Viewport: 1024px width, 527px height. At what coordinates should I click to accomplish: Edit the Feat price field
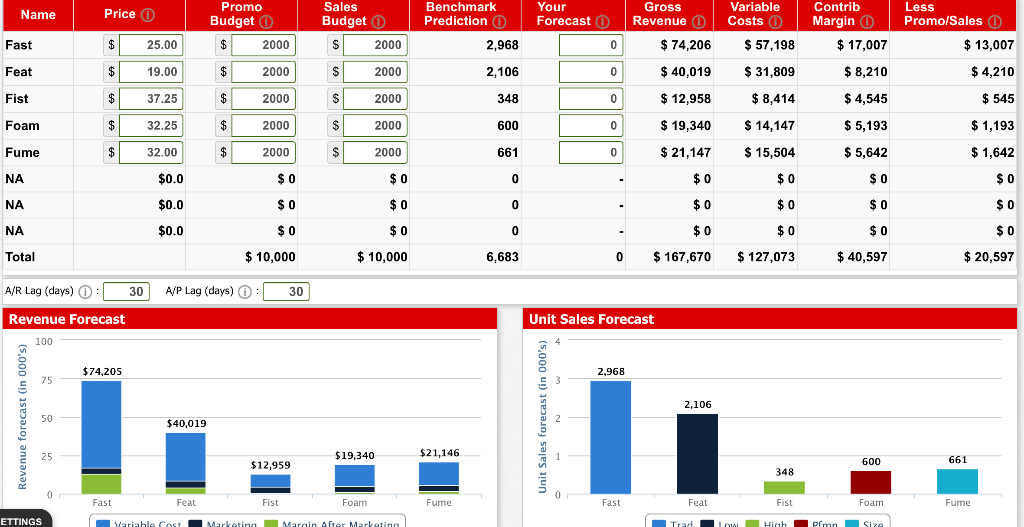click(x=151, y=72)
